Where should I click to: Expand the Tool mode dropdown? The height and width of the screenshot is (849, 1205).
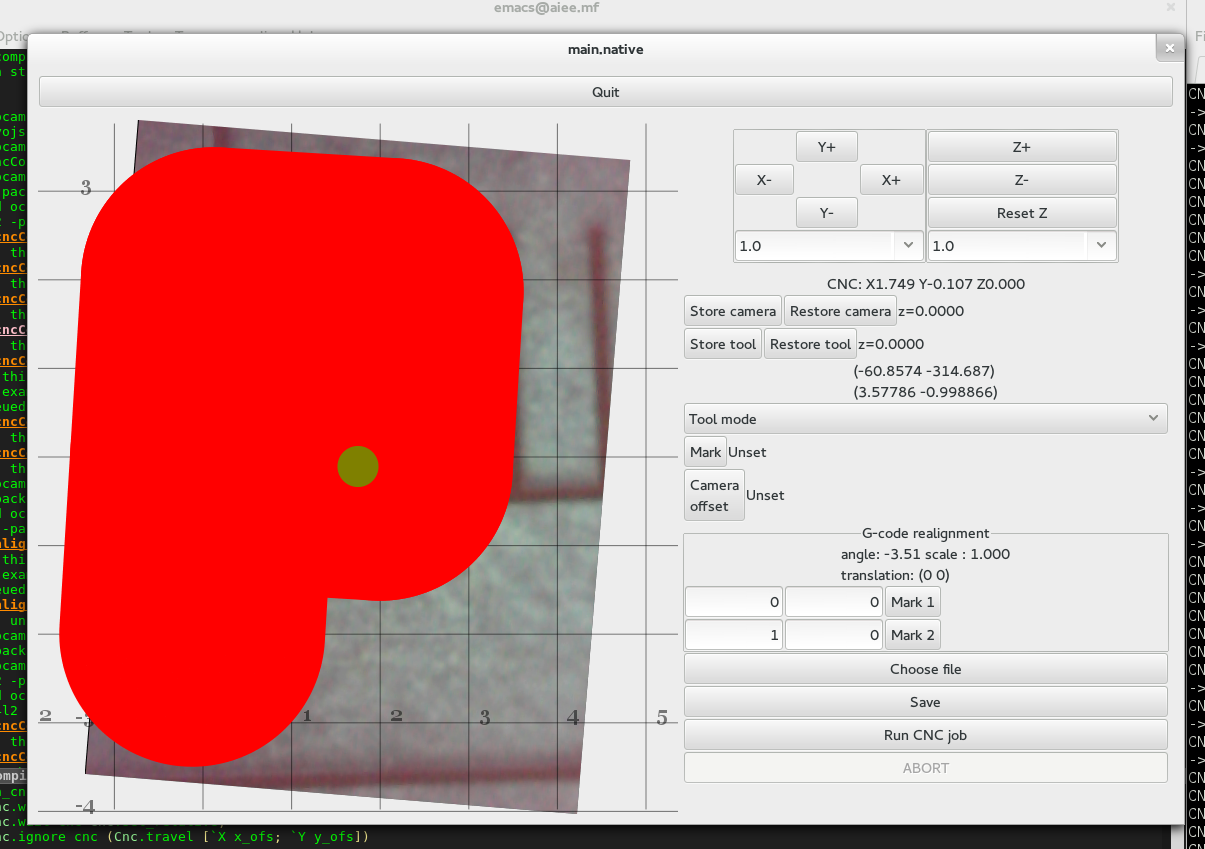(926, 419)
